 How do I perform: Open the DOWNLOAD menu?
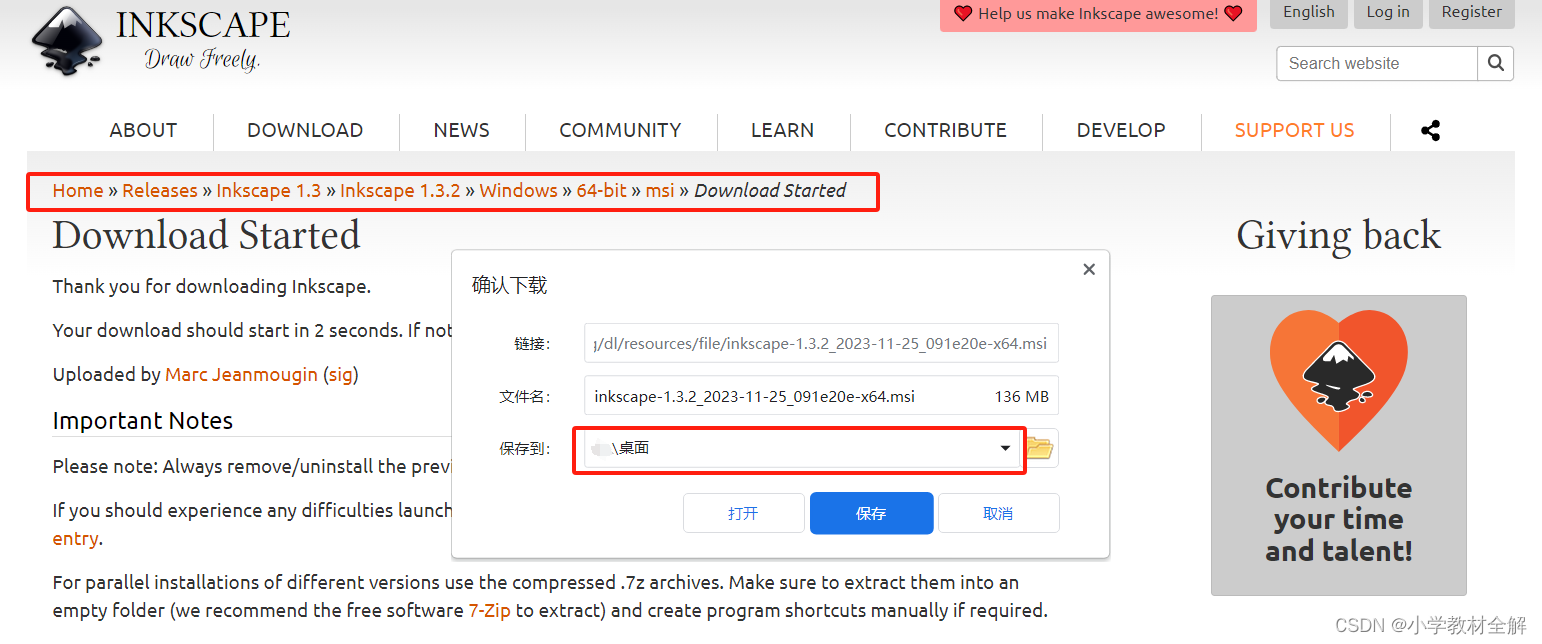pyautogui.click(x=305, y=130)
